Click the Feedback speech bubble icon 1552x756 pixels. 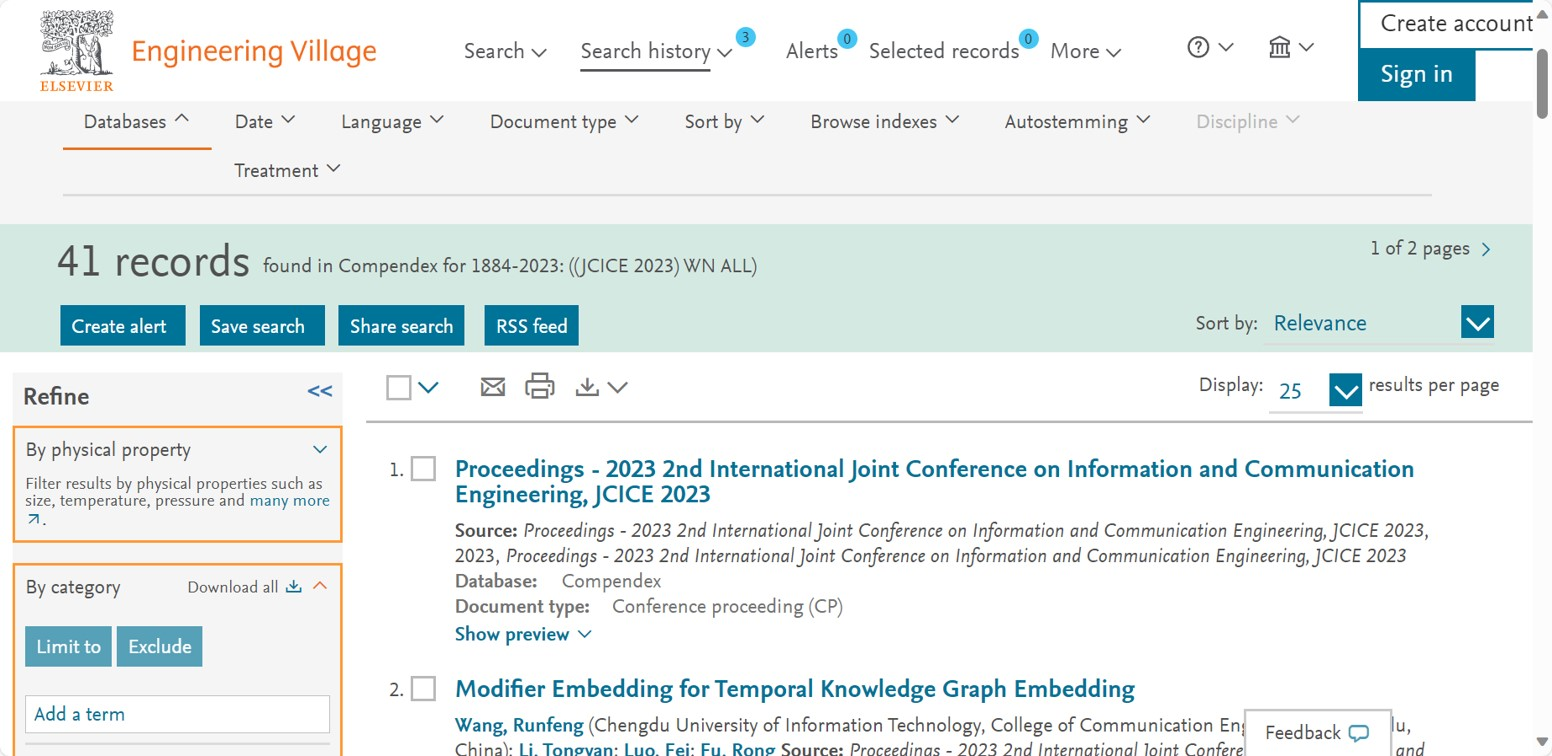(x=1358, y=733)
